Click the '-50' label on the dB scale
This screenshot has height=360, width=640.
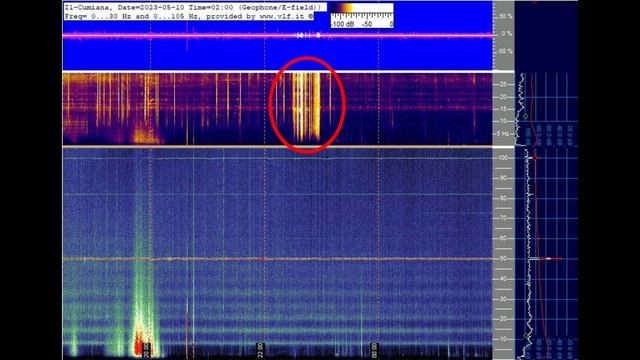367,24
